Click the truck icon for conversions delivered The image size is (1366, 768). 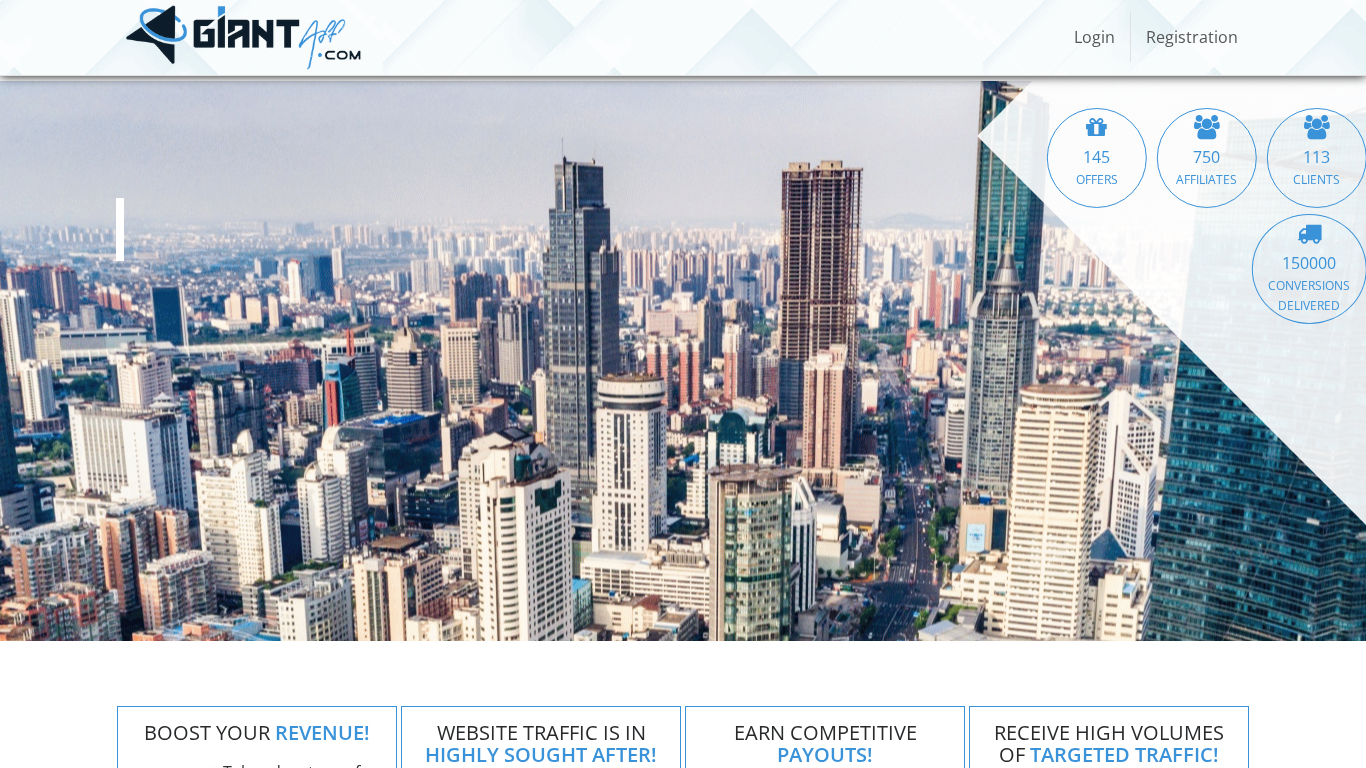pos(1309,234)
